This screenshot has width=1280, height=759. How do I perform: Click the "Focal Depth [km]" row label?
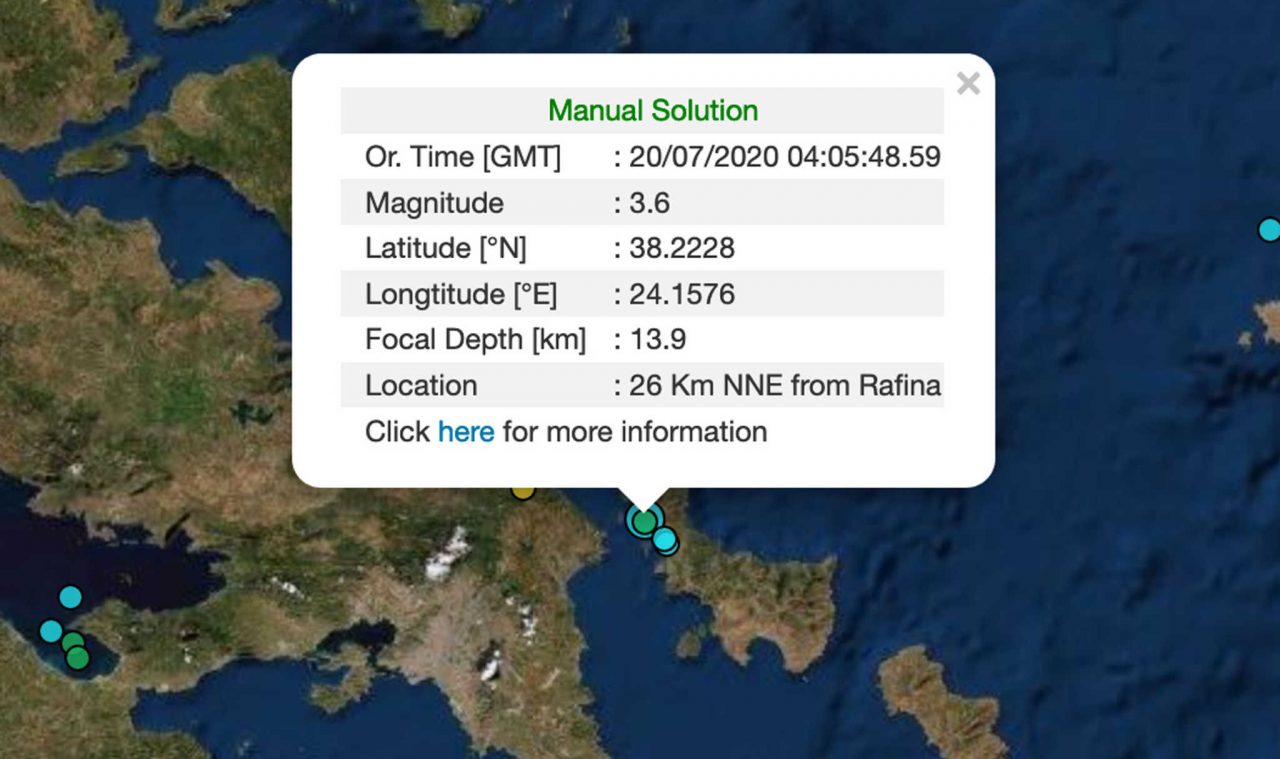click(x=475, y=340)
